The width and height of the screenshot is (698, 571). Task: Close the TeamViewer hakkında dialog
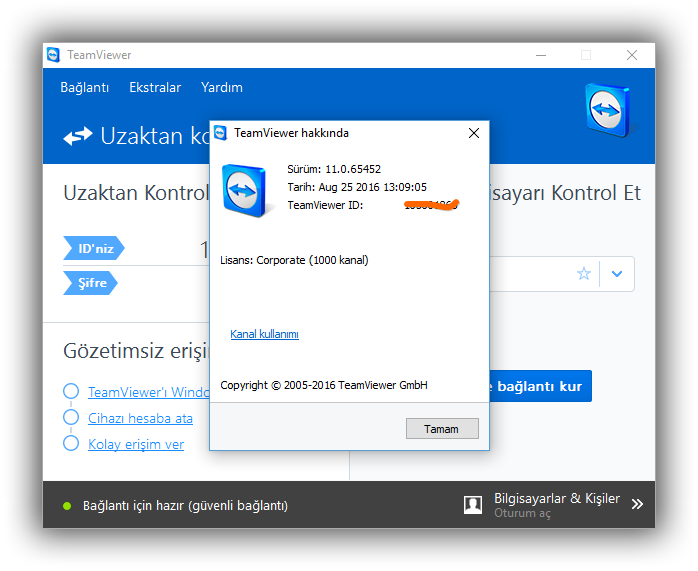[x=474, y=133]
